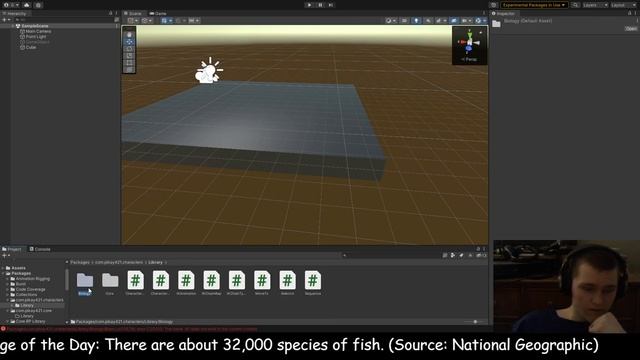Select Main Camera in Hierarchy
This screenshot has width=640, height=360.
(x=38, y=31)
